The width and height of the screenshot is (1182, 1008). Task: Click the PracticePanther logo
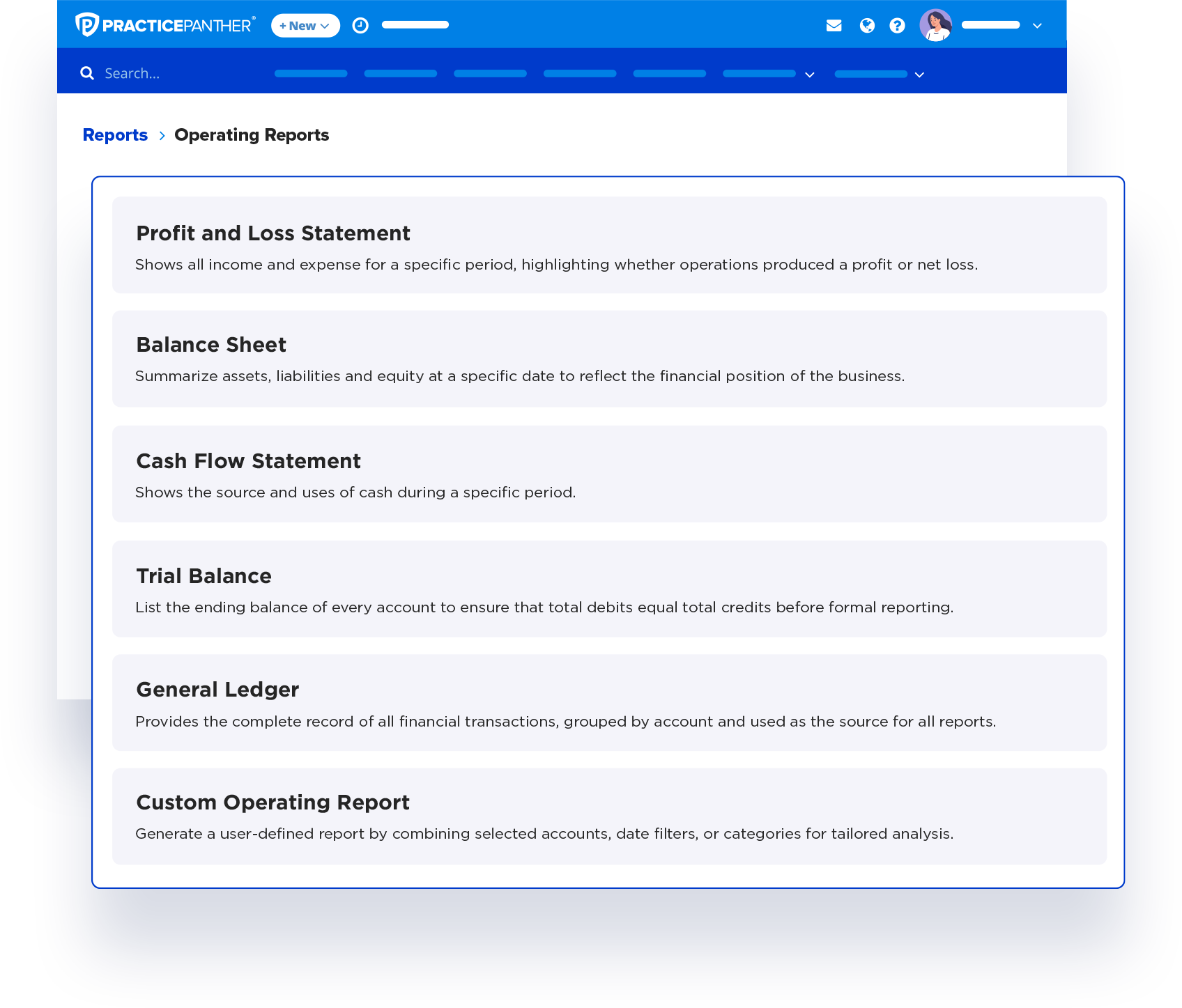165,25
